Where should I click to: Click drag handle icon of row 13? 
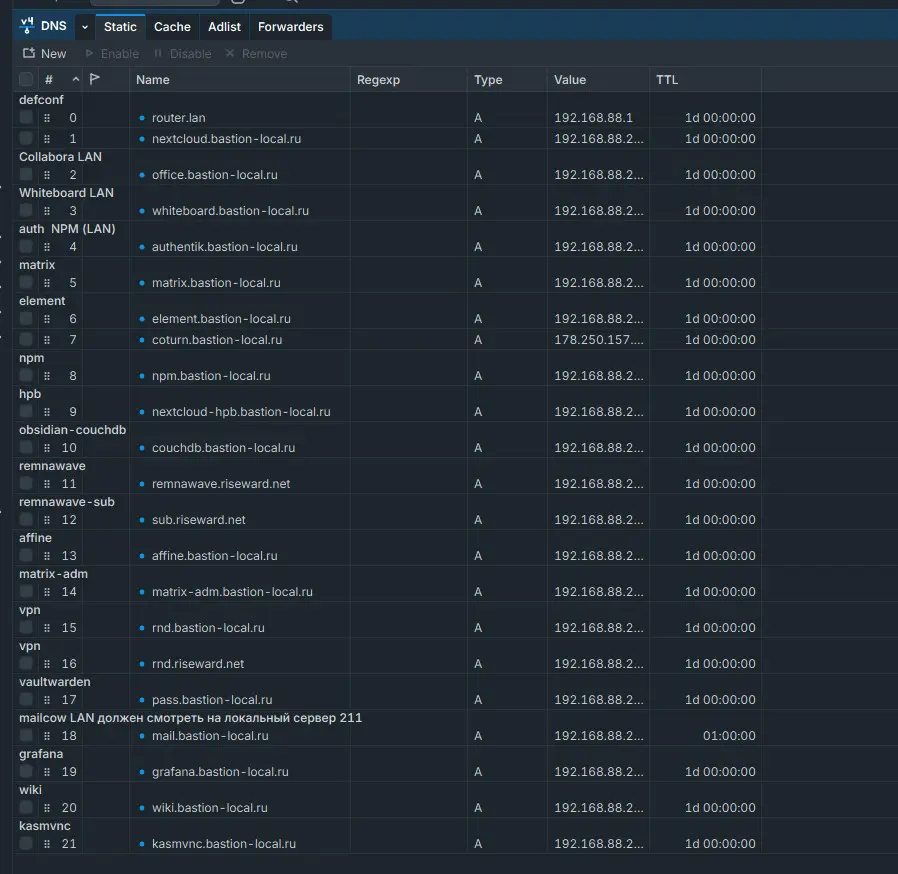pyautogui.click(x=47, y=556)
